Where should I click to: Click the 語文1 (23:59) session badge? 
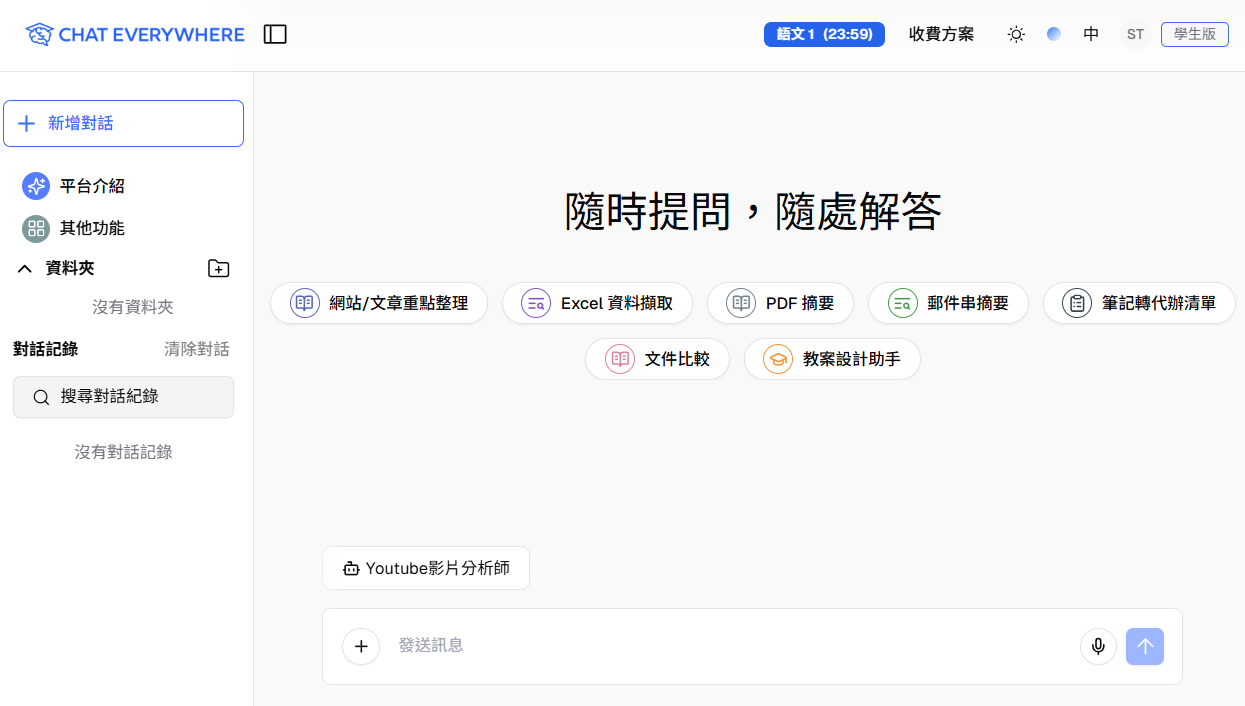pos(824,34)
